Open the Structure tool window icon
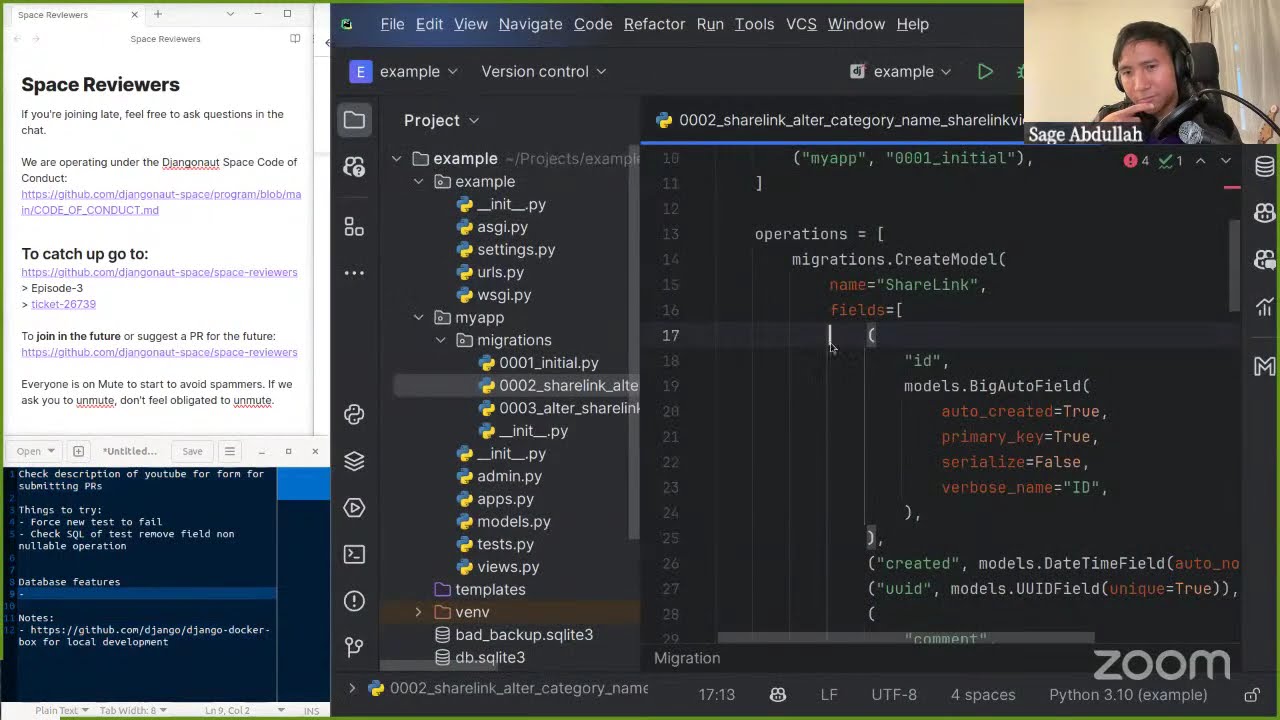 (354, 227)
